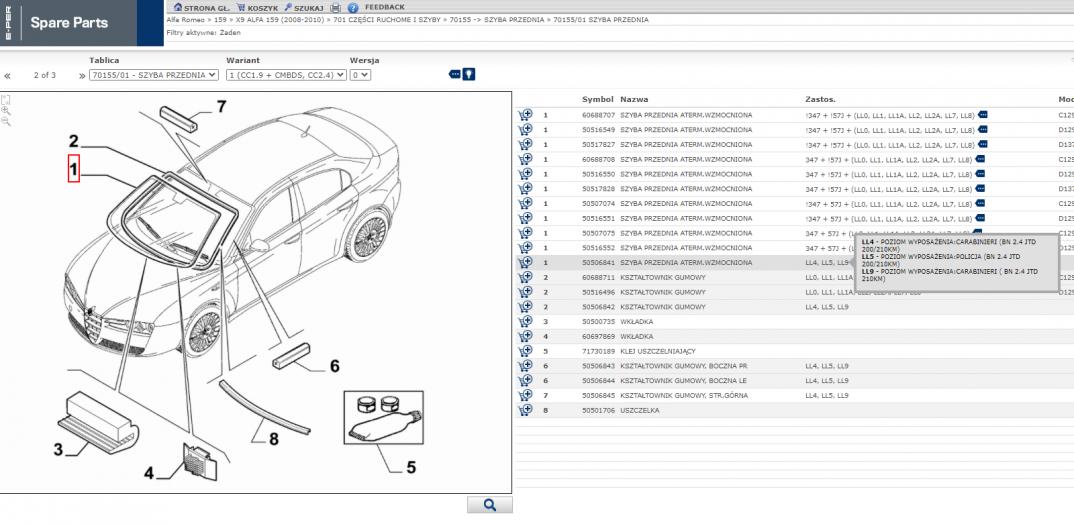Add gasket 50501706 to the cart
Screen dimensions: 1074x524
(525, 410)
